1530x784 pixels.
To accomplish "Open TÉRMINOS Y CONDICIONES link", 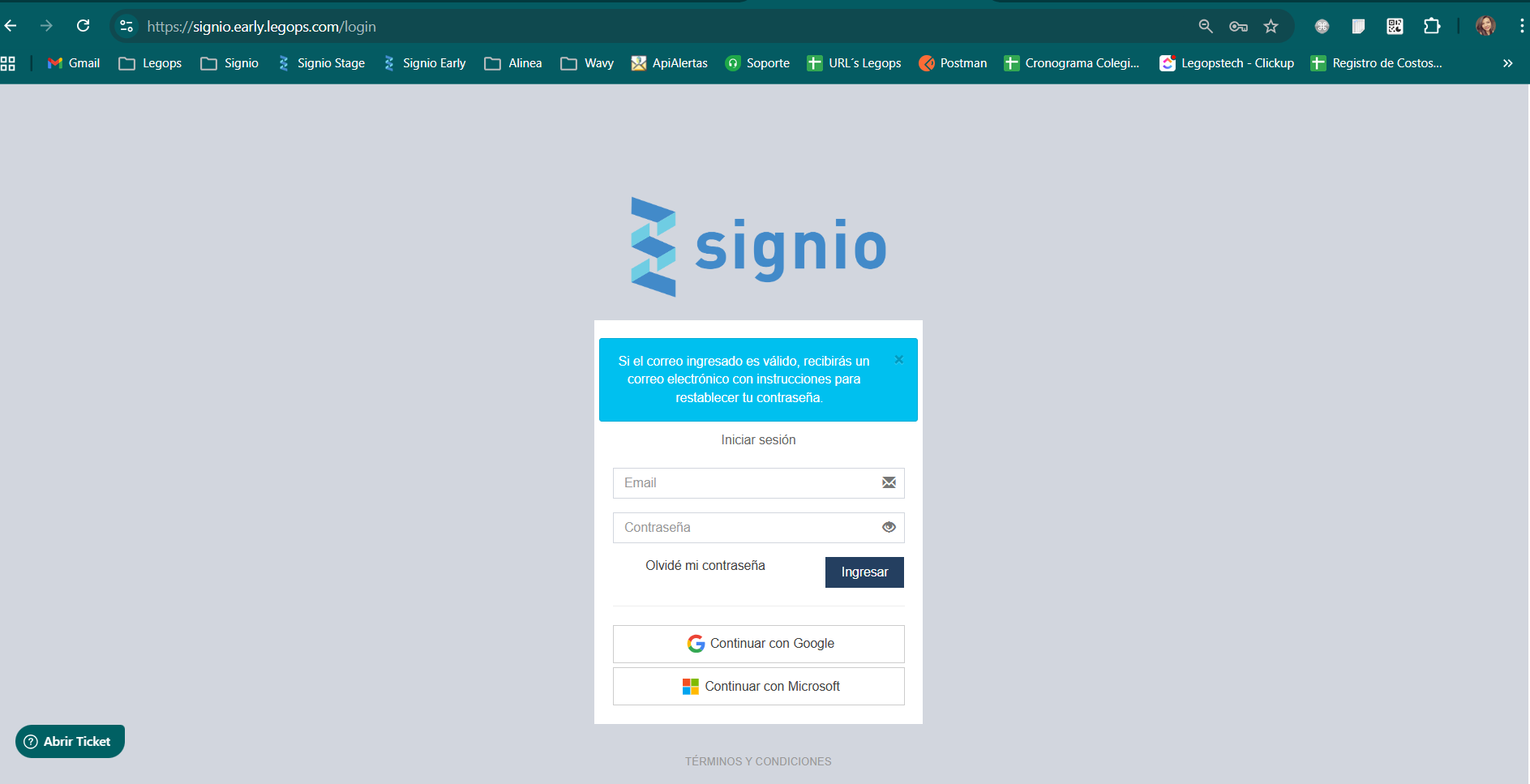I will pos(758,761).
